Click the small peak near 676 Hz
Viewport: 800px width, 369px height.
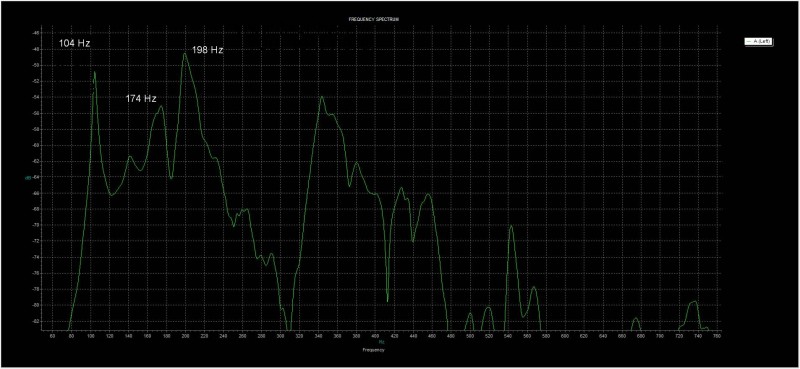(x=636, y=318)
